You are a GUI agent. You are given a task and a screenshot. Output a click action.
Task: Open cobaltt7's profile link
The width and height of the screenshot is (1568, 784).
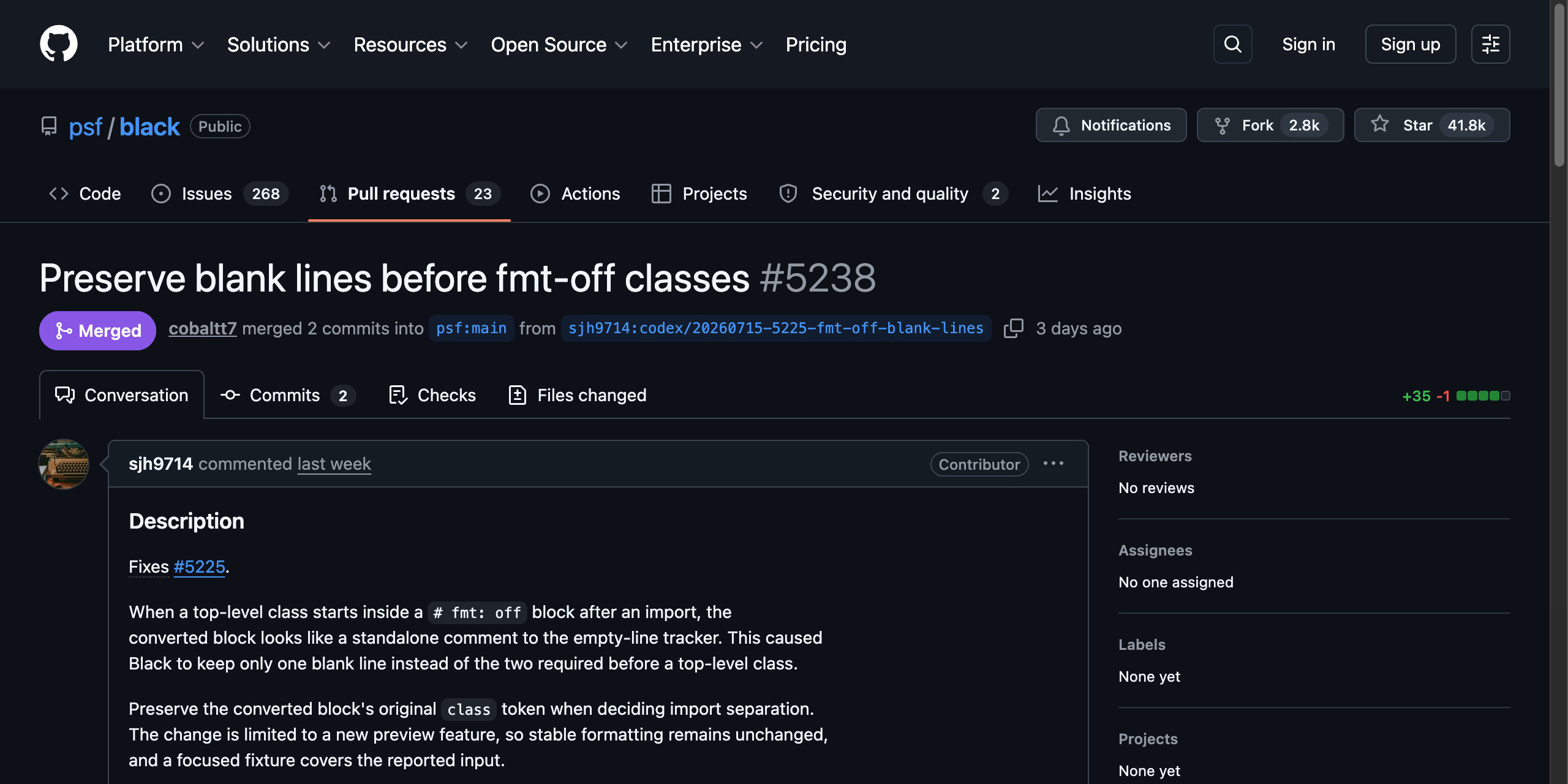click(x=203, y=328)
